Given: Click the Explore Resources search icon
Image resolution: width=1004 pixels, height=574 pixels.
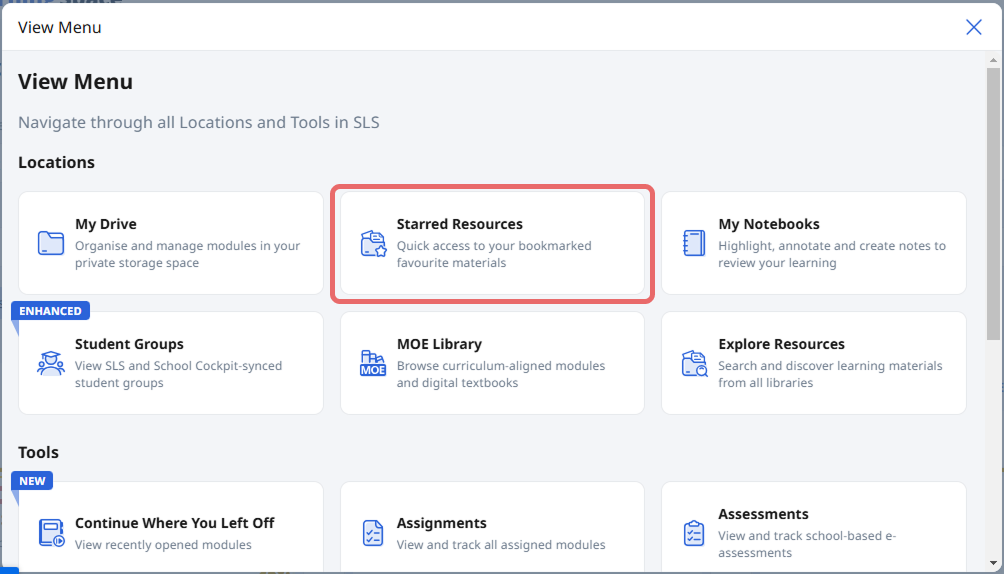Looking at the screenshot, I should coord(694,363).
